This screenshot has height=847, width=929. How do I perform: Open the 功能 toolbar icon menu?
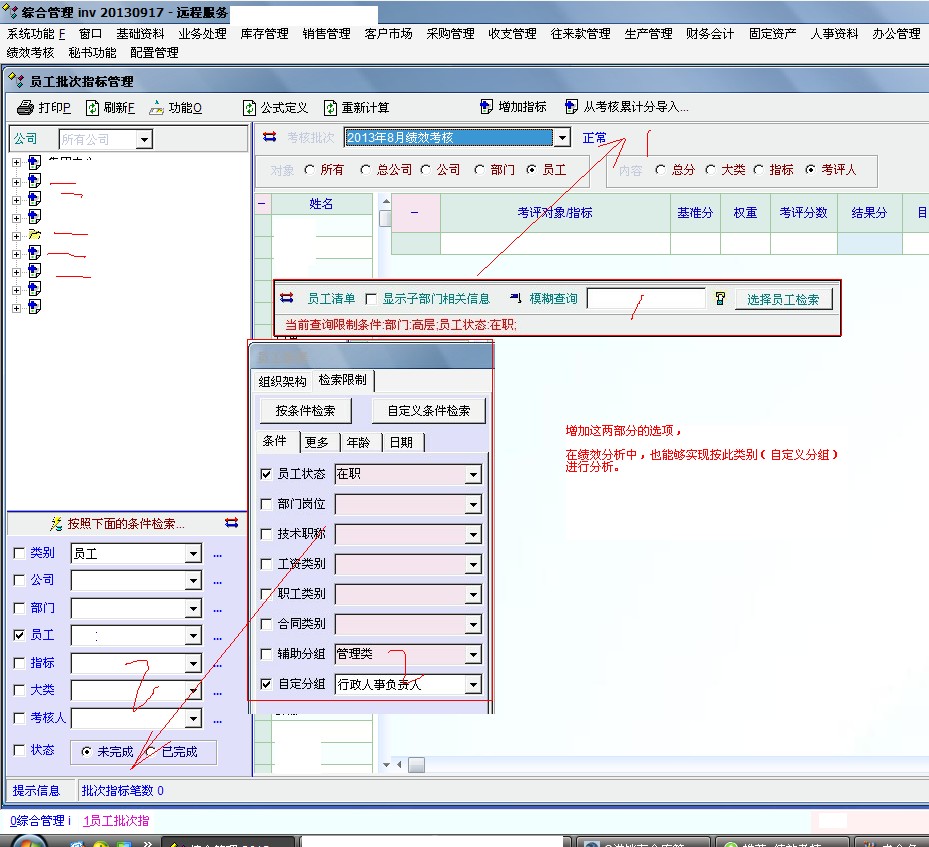tap(157, 108)
